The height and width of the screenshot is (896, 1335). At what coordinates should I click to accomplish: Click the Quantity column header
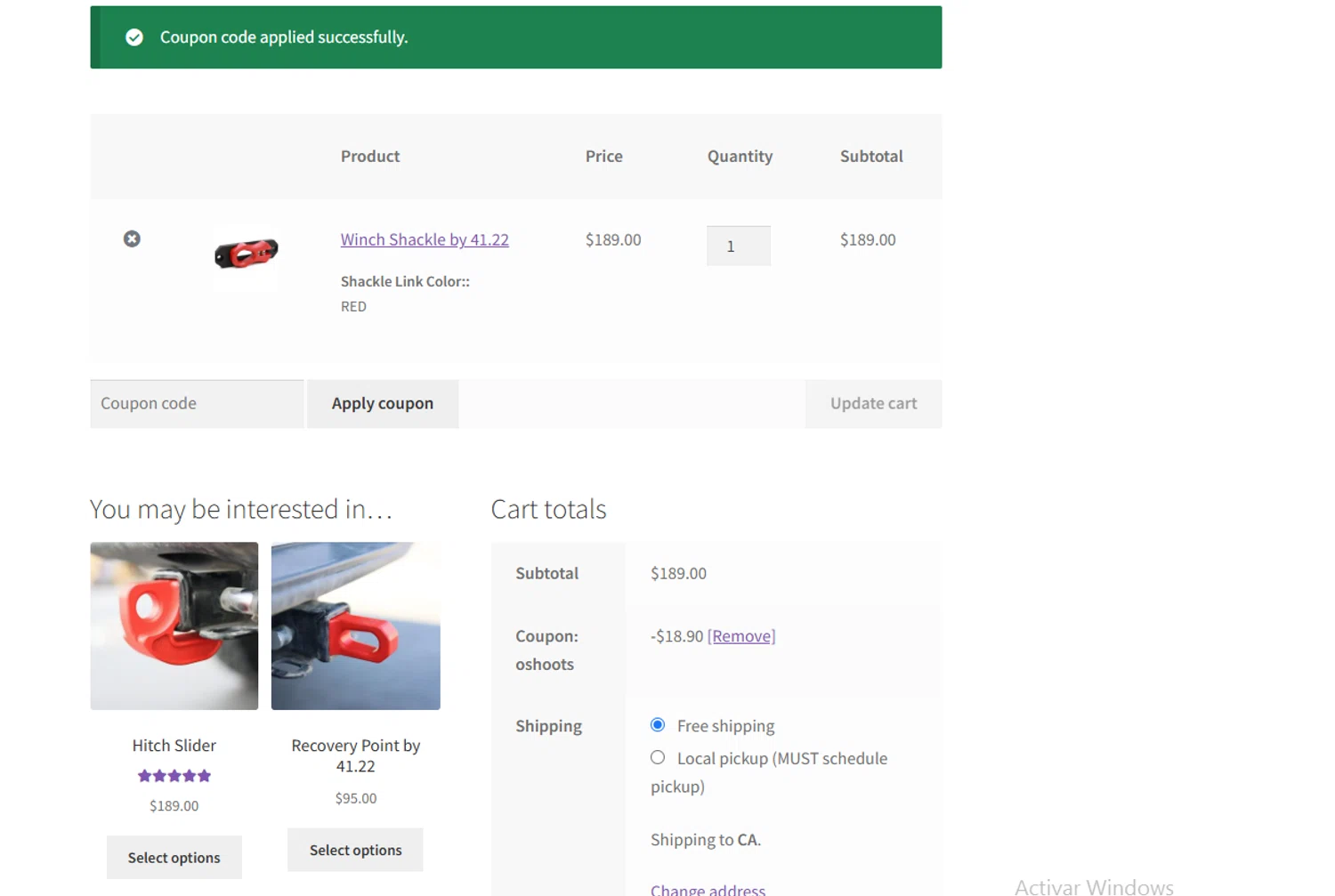click(x=740, y=157)
